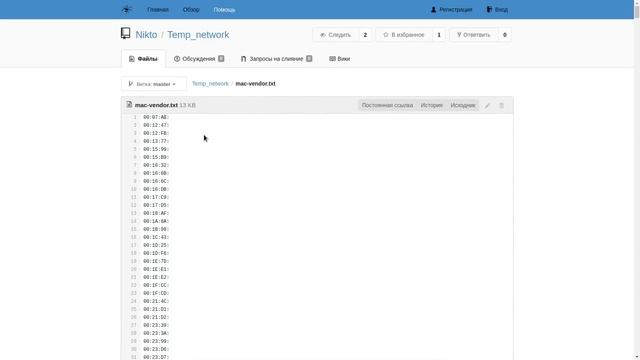
Task: Open the Обзор nav link
Action: click(x=191, y=9)
